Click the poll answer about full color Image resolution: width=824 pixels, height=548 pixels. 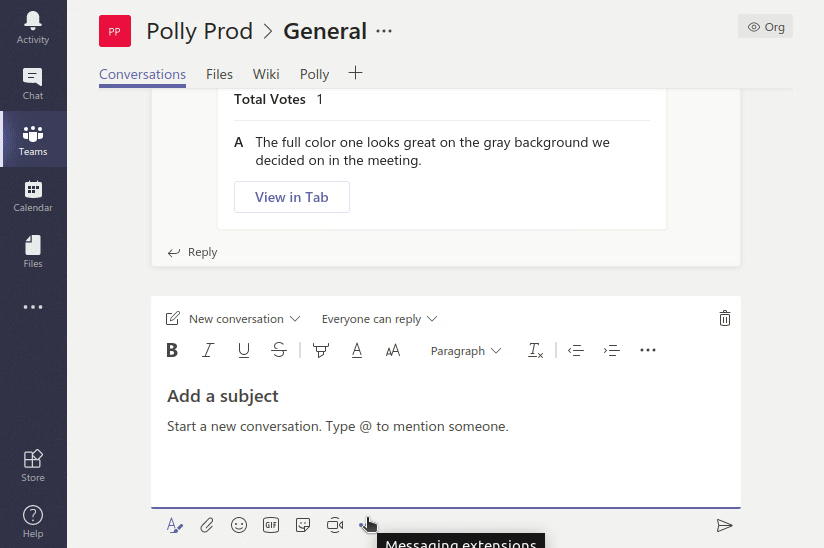[x=432, y=151]
